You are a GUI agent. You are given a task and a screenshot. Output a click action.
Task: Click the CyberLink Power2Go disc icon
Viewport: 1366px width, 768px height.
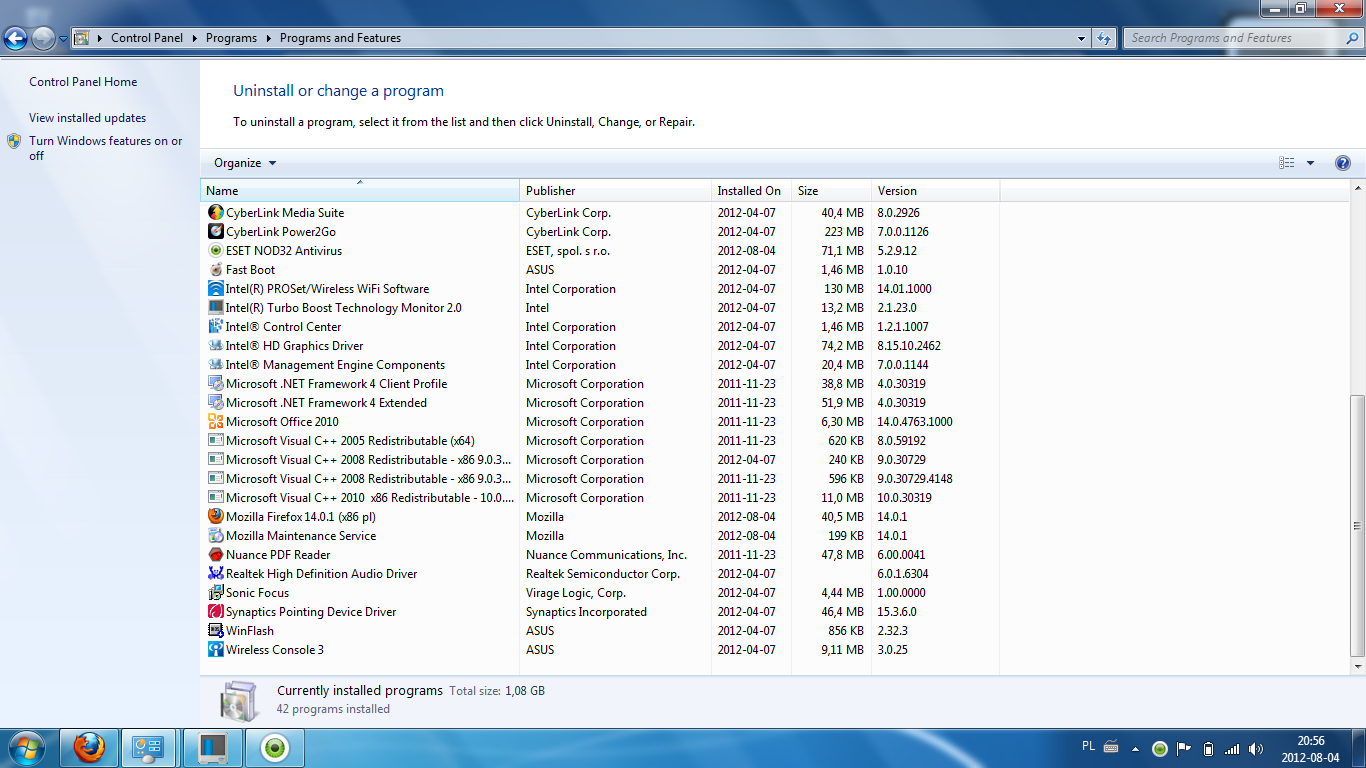[x=215, y=232]
